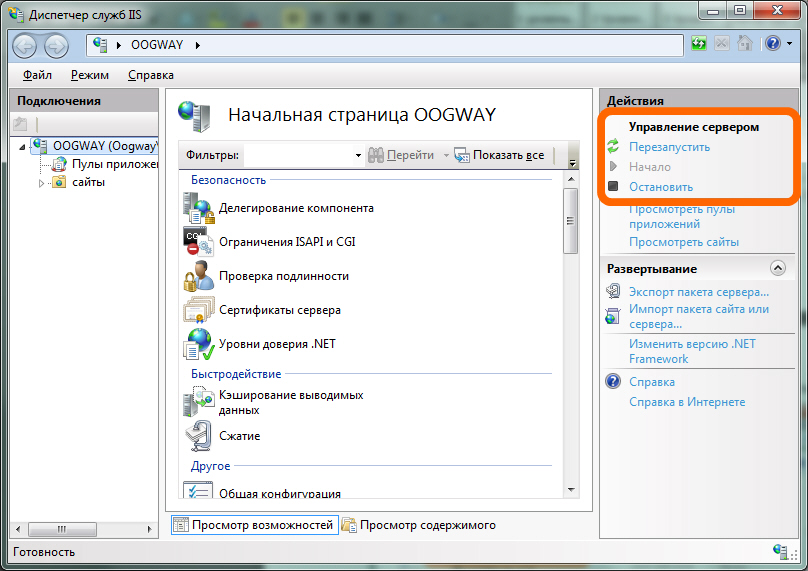Click the Справка link in Actions pane
808x571 pixels.
tap(652, 382)
